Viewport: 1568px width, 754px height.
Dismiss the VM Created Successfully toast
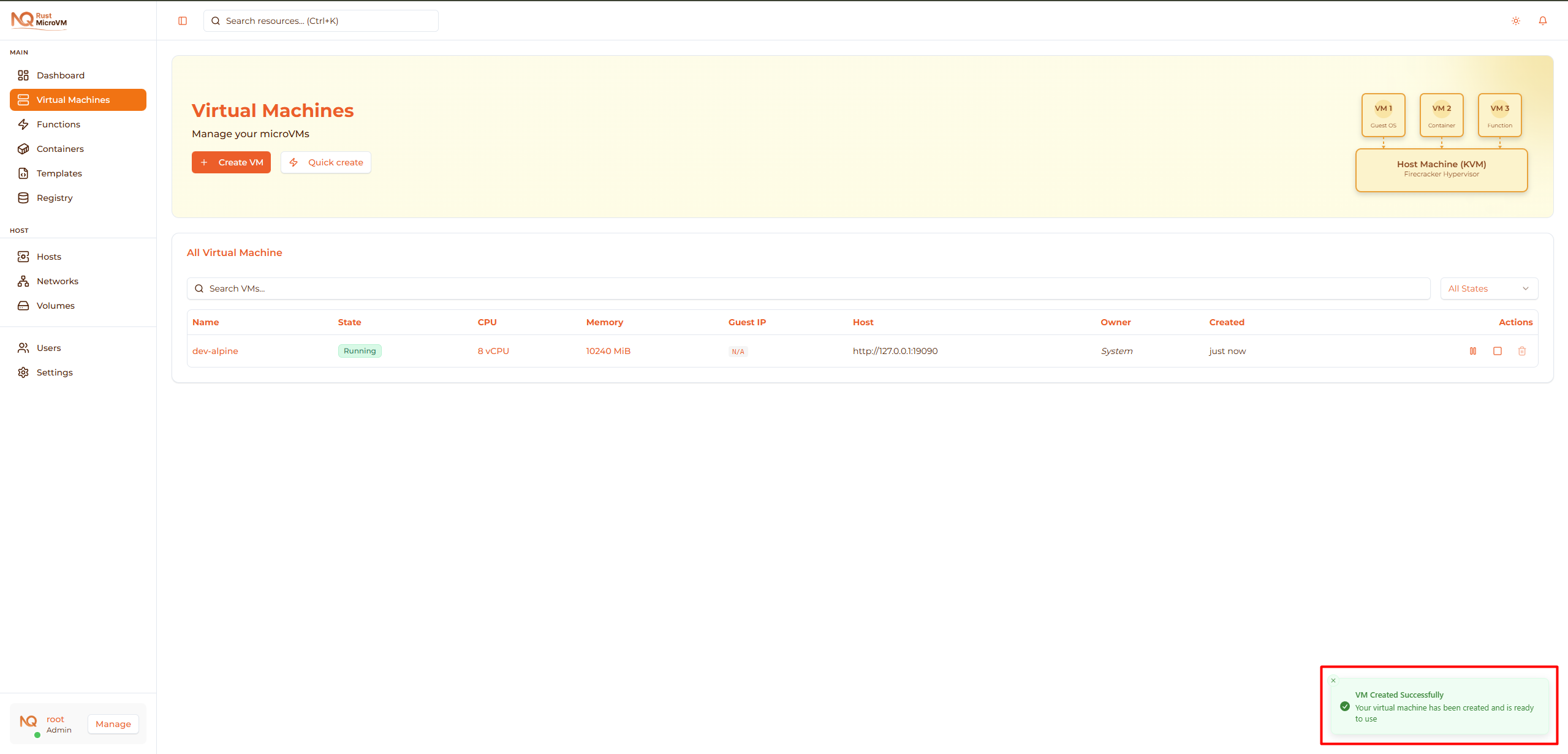pyautogui.click(x=1333, y=680)
